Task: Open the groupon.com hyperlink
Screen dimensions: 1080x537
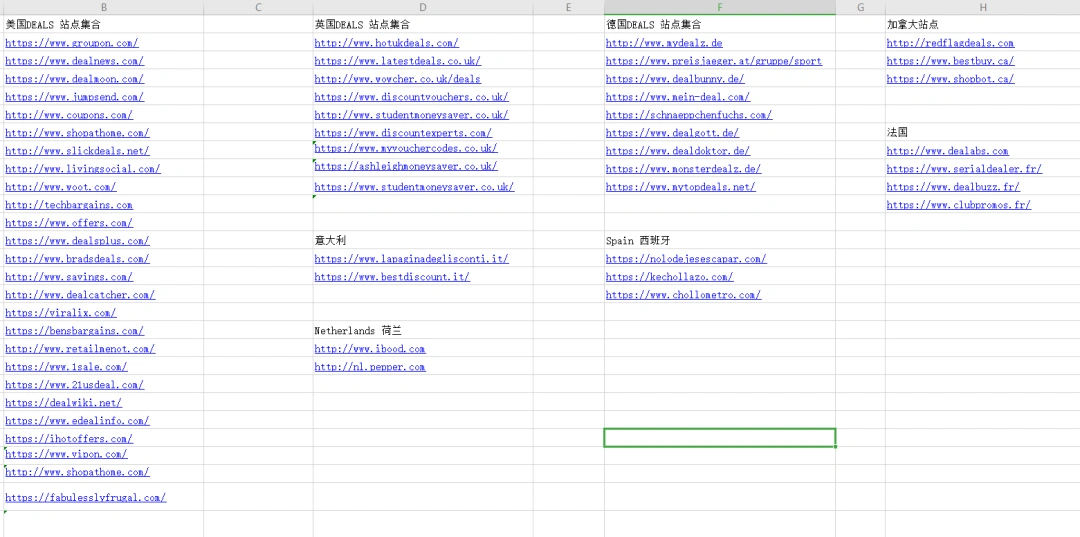Action: tap(71, 43)
